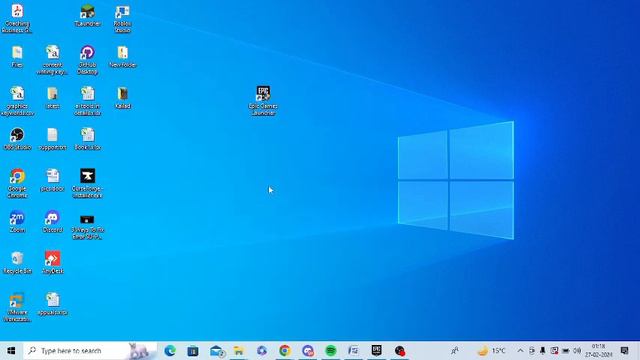Open Microsoft Edge in the taskbar
The width and height of the screenshot is (640, 360).
point(170,351)
